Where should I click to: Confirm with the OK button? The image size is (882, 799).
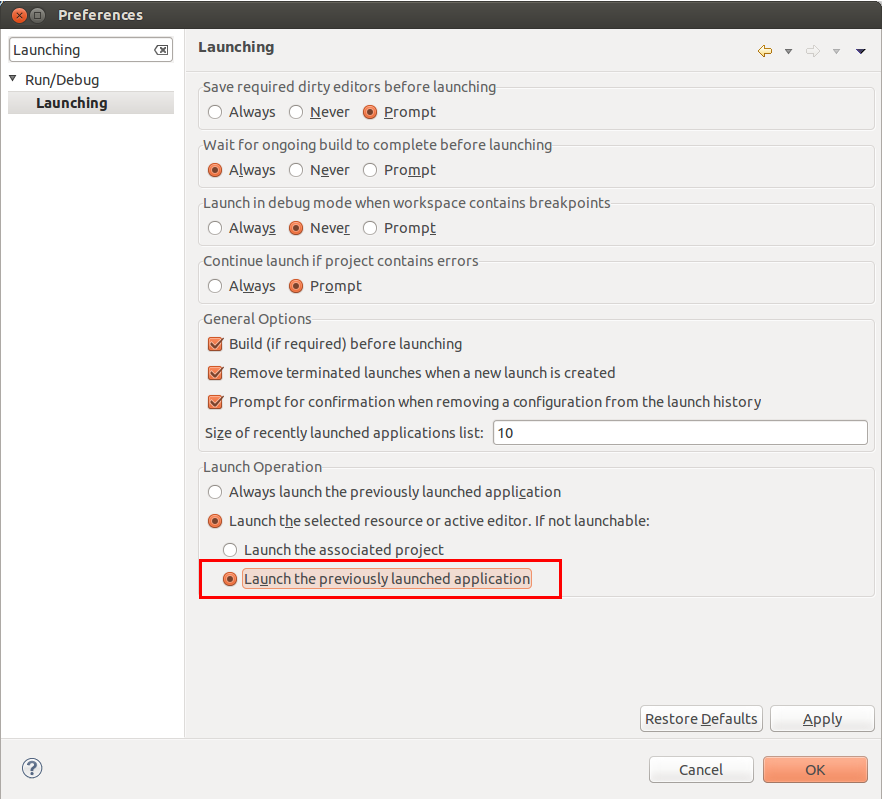tap(815, 769)
